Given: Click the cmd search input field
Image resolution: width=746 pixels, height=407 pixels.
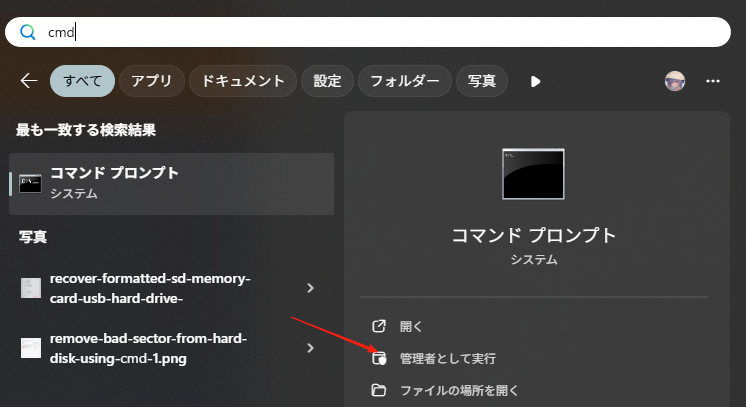Looking at the screenshot, I should point(367,32).
